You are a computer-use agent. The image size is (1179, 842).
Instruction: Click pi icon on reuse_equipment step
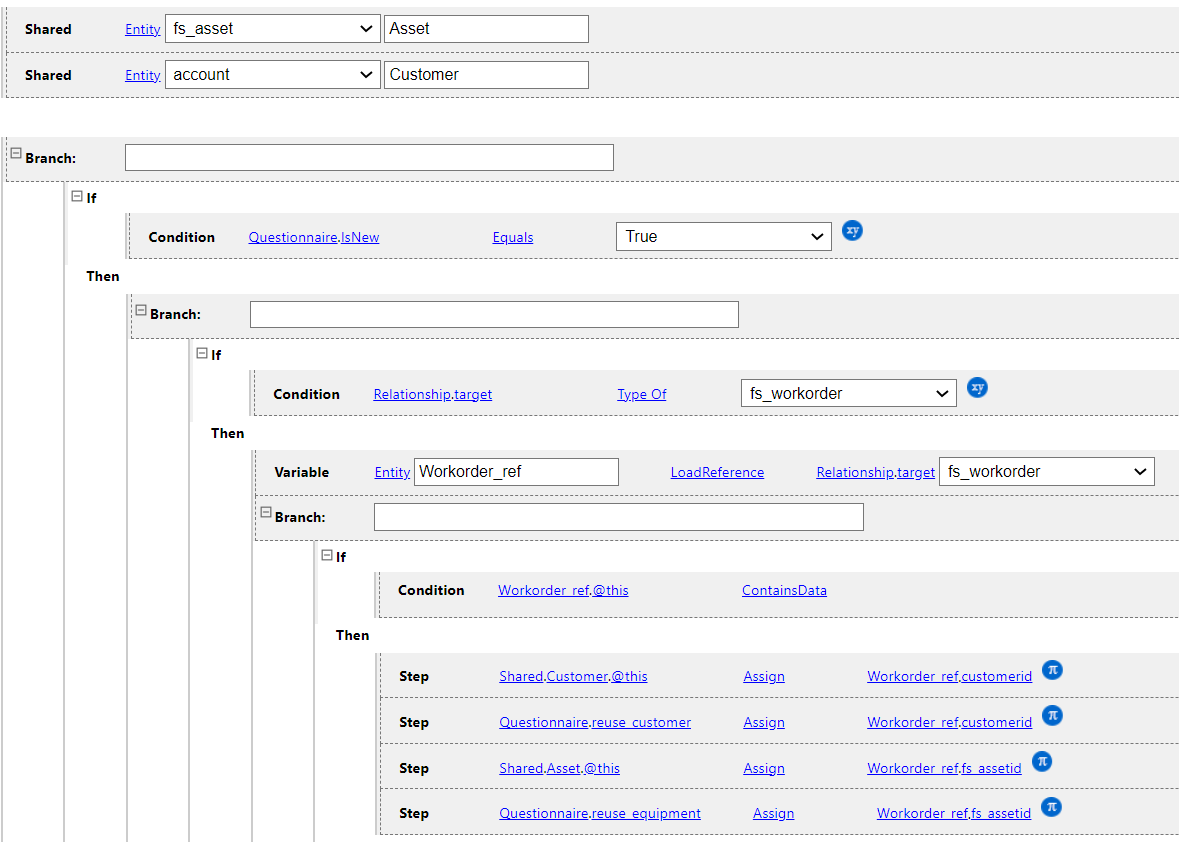pos(1051,806)
